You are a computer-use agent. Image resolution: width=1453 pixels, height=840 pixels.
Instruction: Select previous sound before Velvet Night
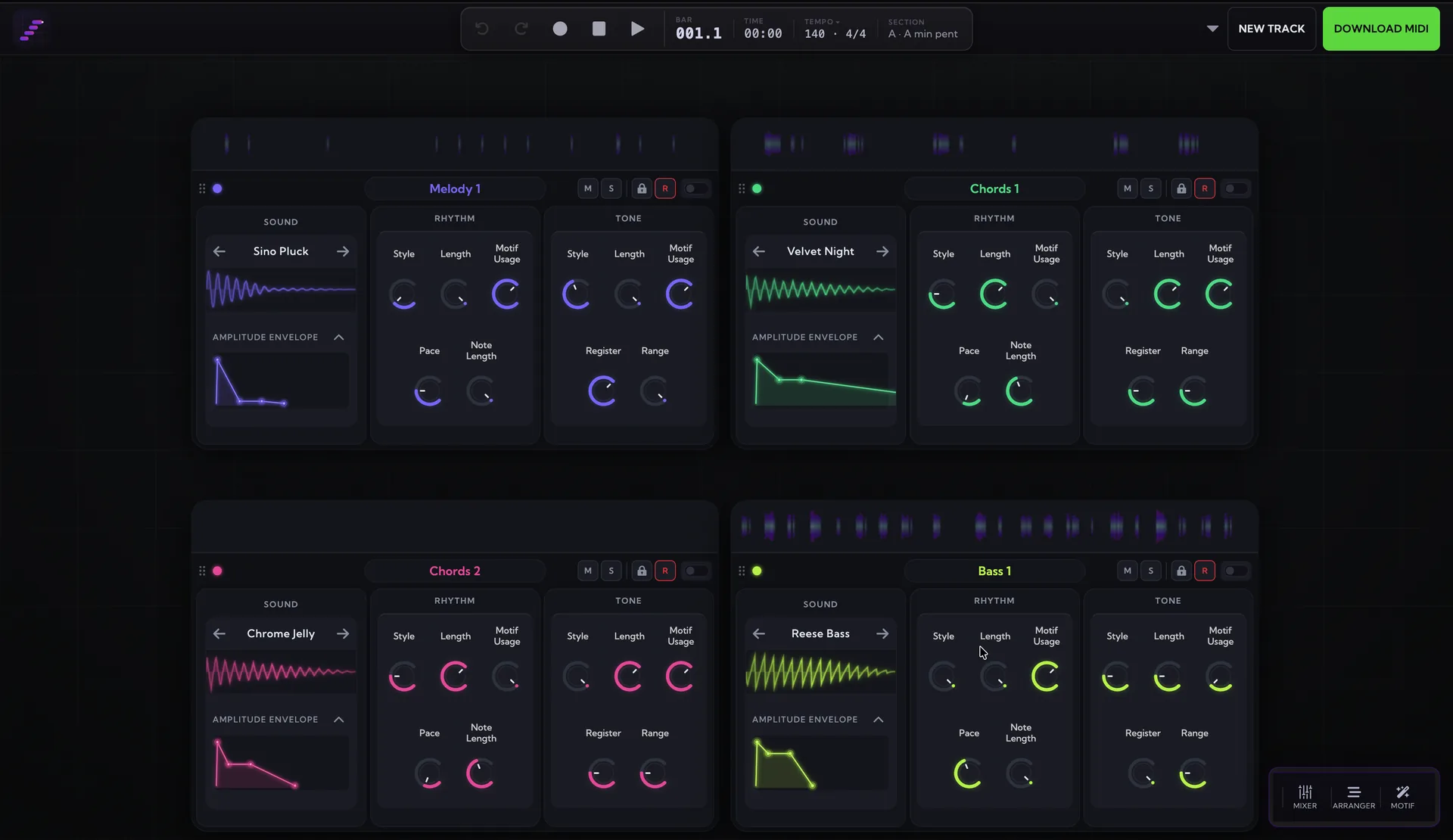coord(759,251)
